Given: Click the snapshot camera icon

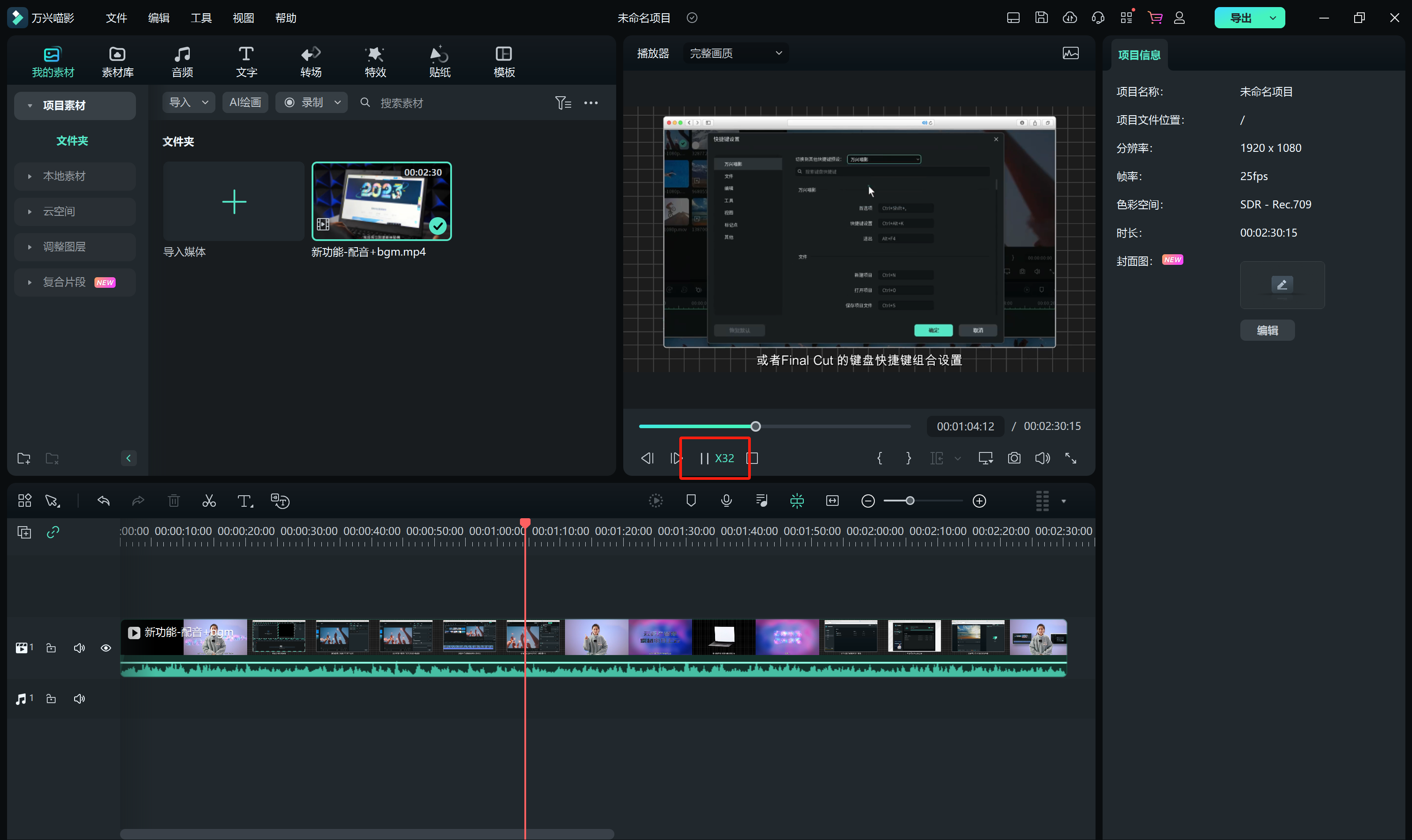Looking at the screenshot, I should (x=1013, y=458).
